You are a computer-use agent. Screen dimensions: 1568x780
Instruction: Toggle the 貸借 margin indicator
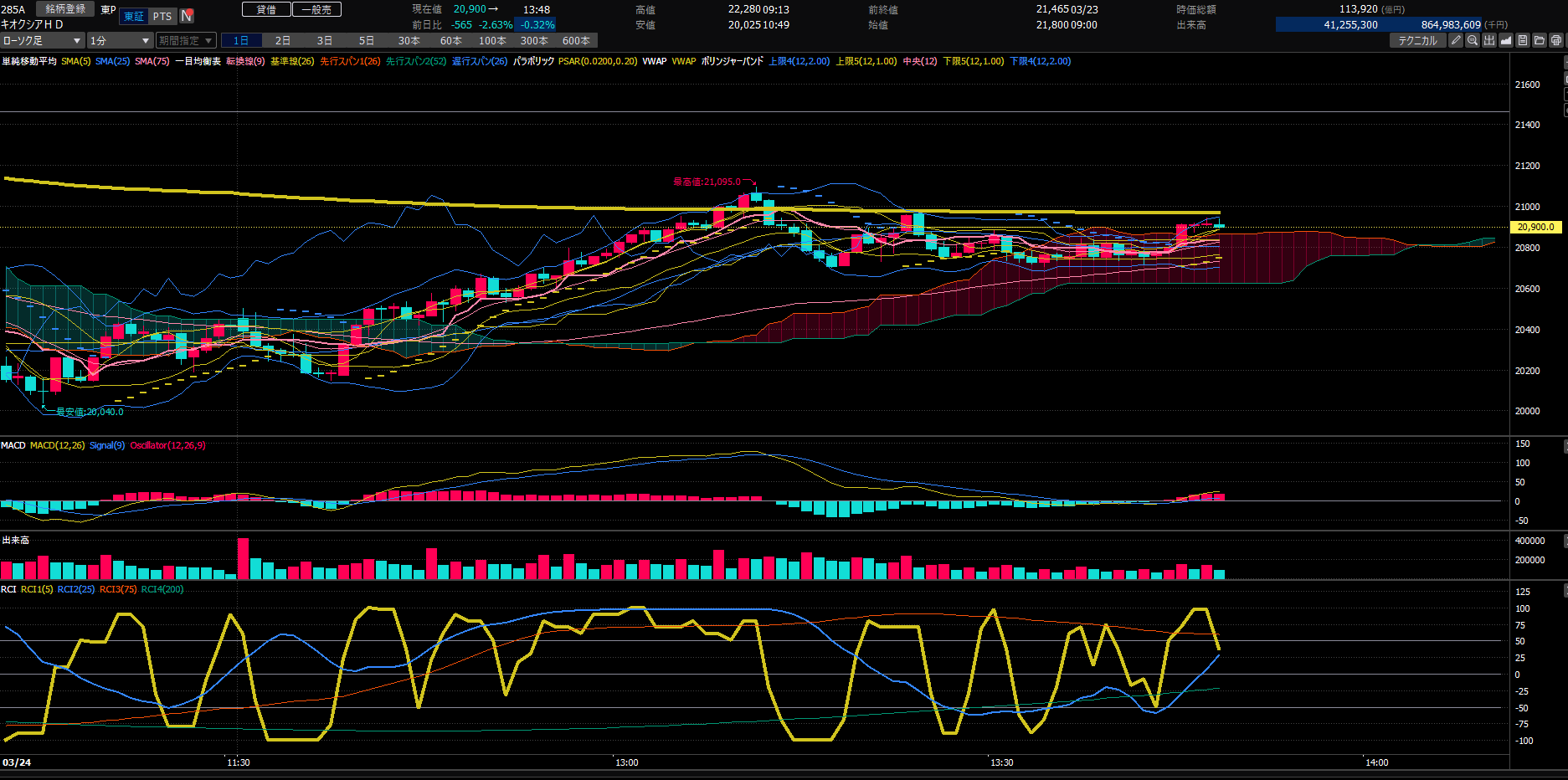coord(266,9)
